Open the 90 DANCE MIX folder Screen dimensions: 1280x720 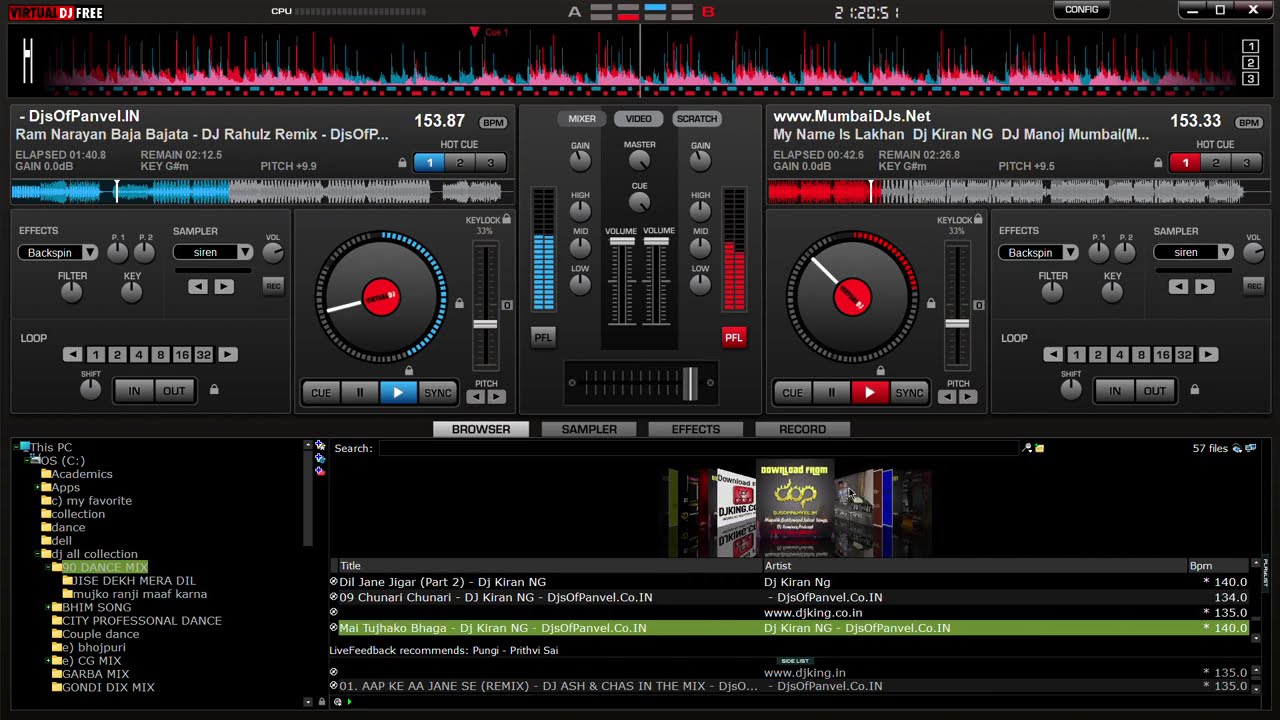pos(104,567)
